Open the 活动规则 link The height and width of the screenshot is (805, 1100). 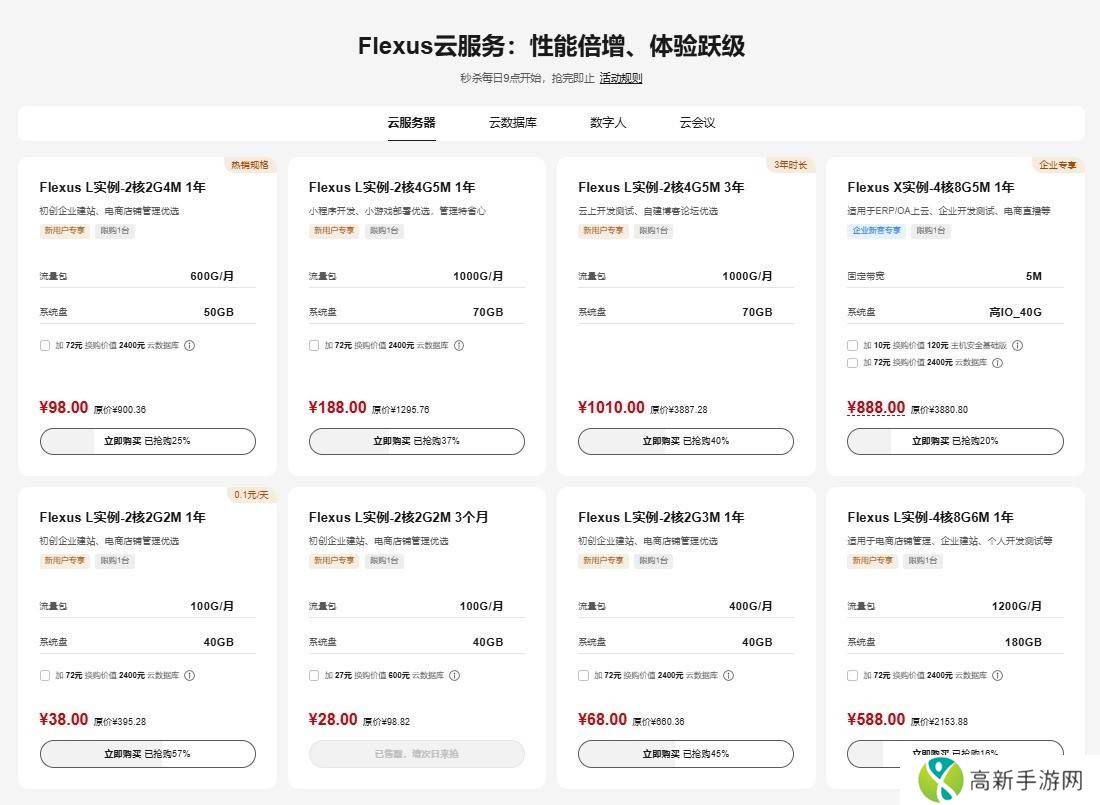point(620,78)
